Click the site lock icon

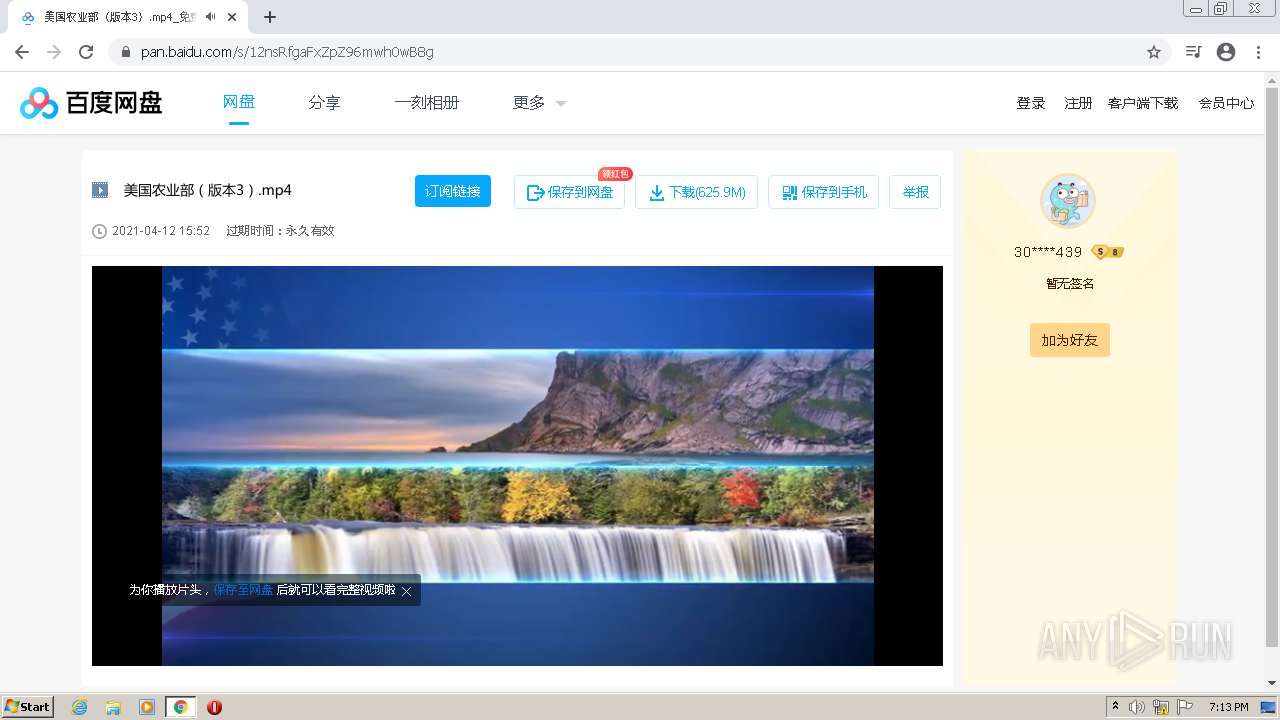126,52
